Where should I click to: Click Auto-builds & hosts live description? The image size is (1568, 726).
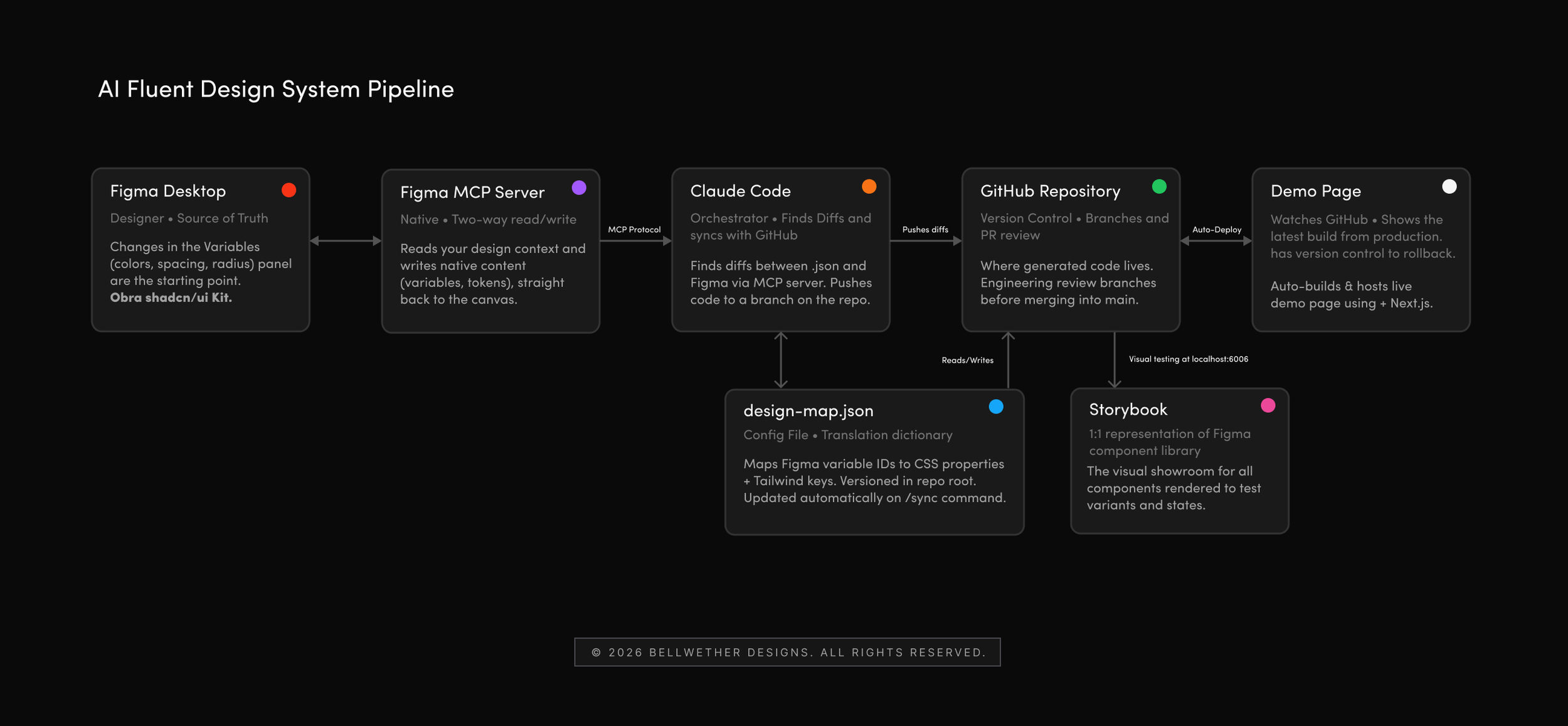click(x=1352, y=295)
